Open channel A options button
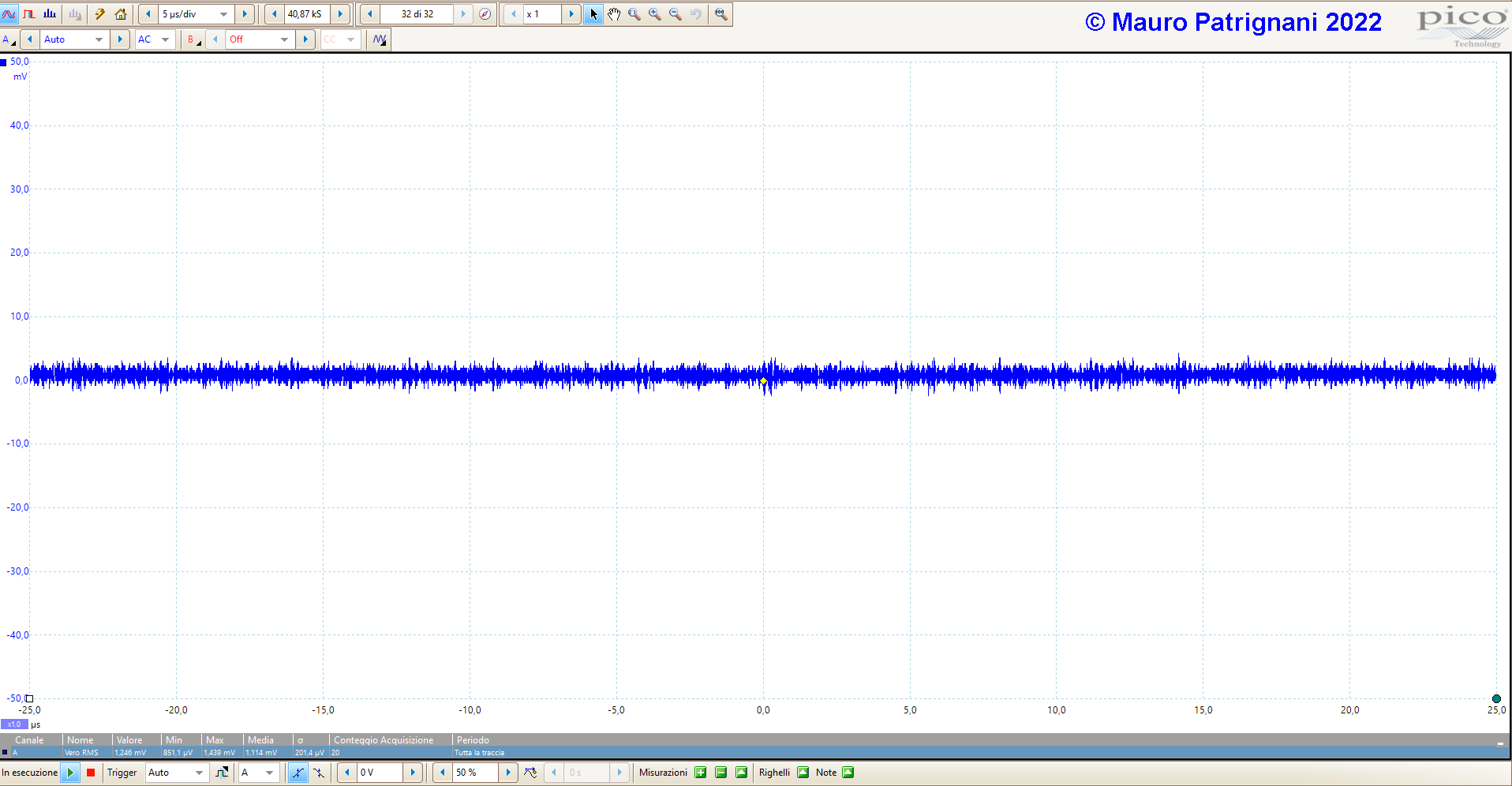The height and width of the screenshot is (786, 1512). tap(9, 39)
